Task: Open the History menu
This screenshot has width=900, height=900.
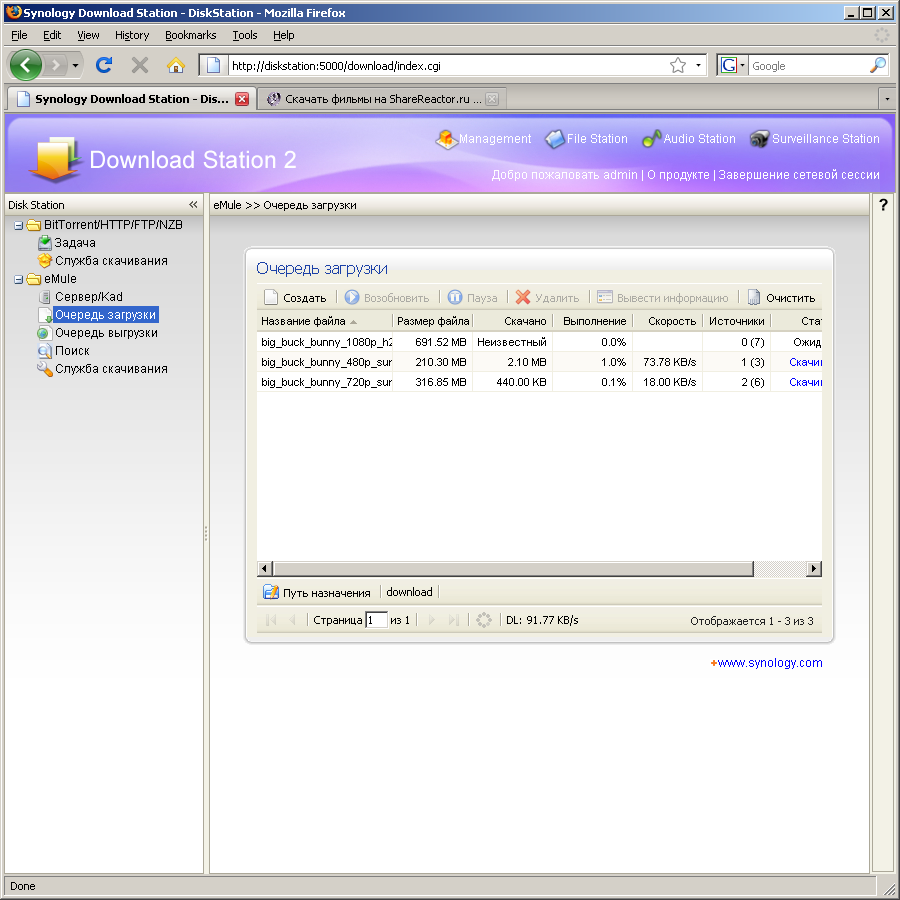Action: (131, 35)
